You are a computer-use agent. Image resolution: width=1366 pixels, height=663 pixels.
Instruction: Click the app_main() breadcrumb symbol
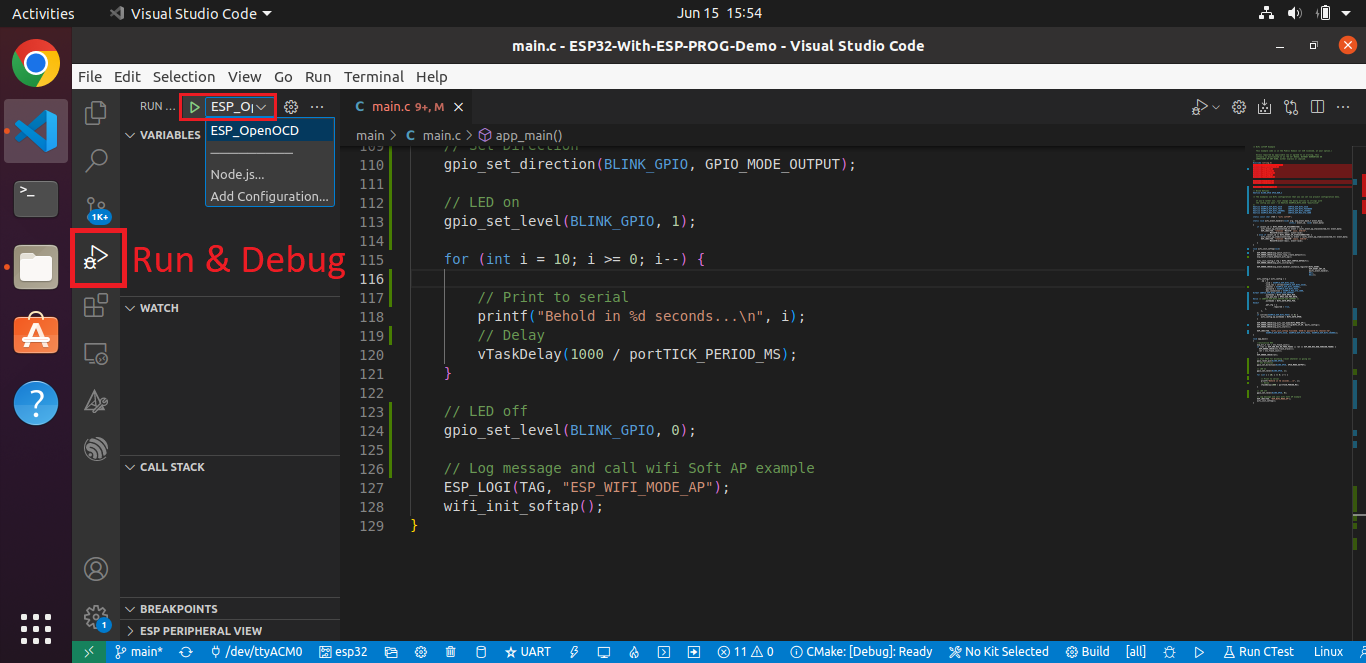point(520,135)
